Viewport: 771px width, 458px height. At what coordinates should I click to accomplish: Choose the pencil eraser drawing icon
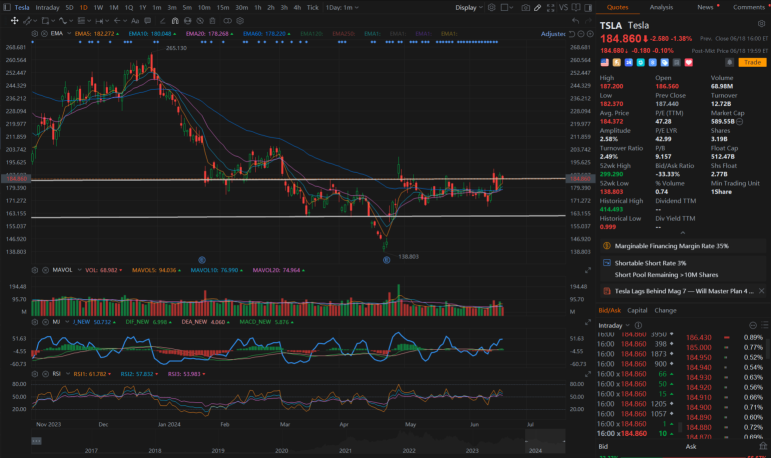coord(163,21)
